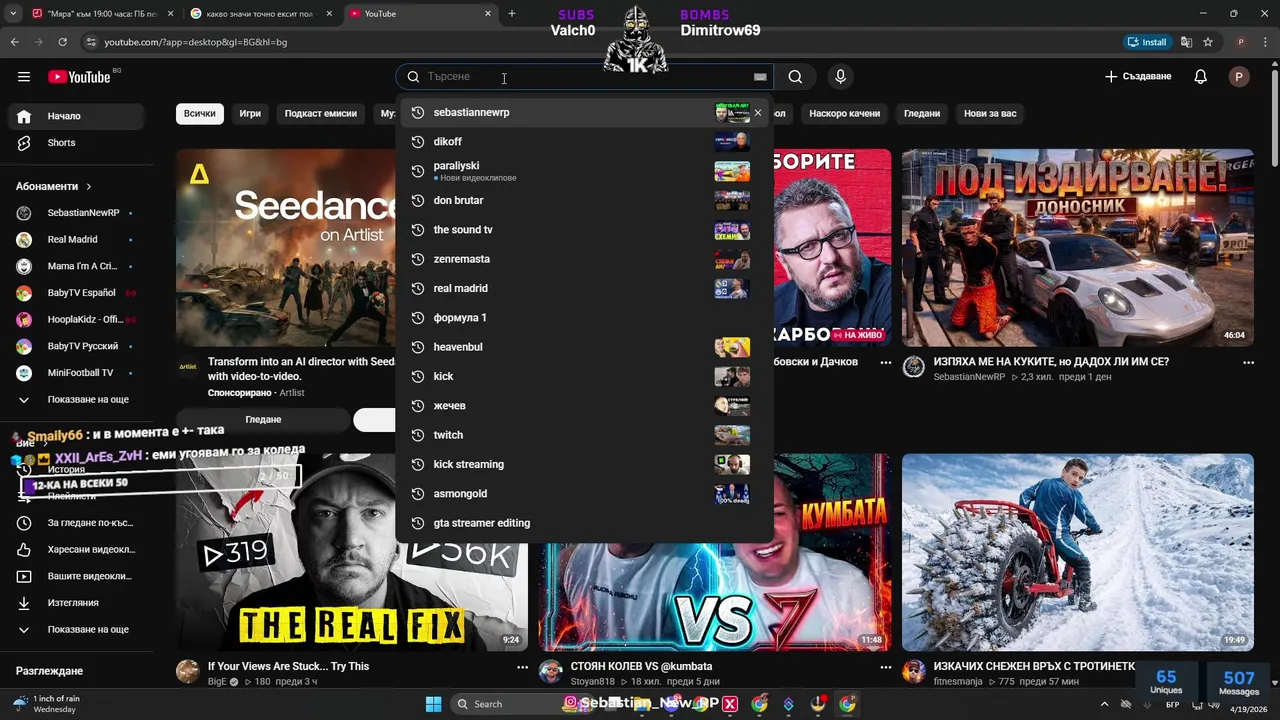The image size is (1280, 720).
Task: Remove the sebastiannewrp search suggestion
Action: [x=758, y=113]
